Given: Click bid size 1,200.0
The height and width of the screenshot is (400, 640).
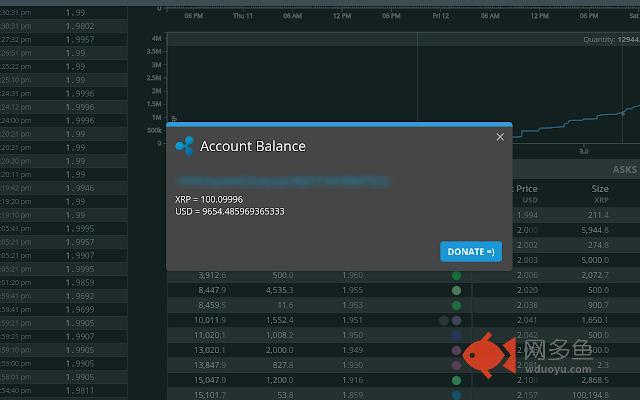Looking at the screenshot, I should click(280, 380).
